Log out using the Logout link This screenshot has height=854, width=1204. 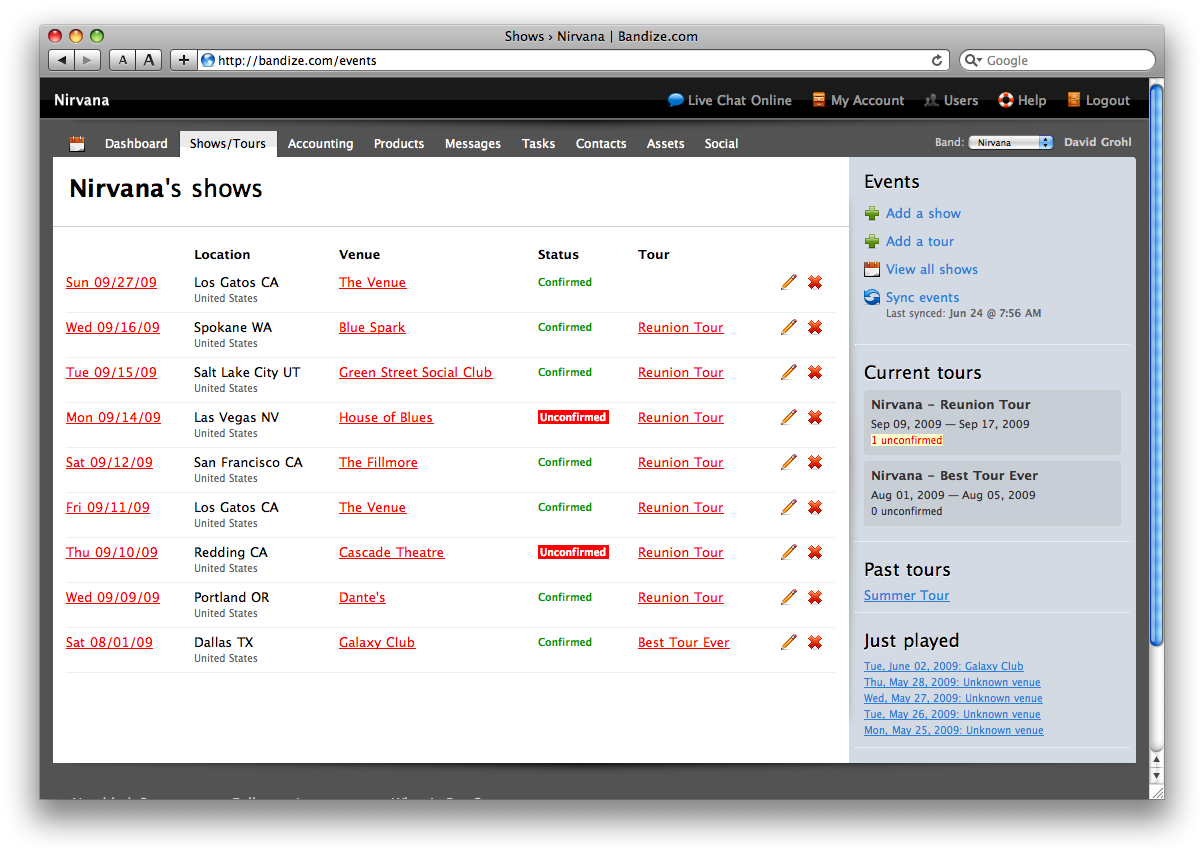tap(1108, 101)
